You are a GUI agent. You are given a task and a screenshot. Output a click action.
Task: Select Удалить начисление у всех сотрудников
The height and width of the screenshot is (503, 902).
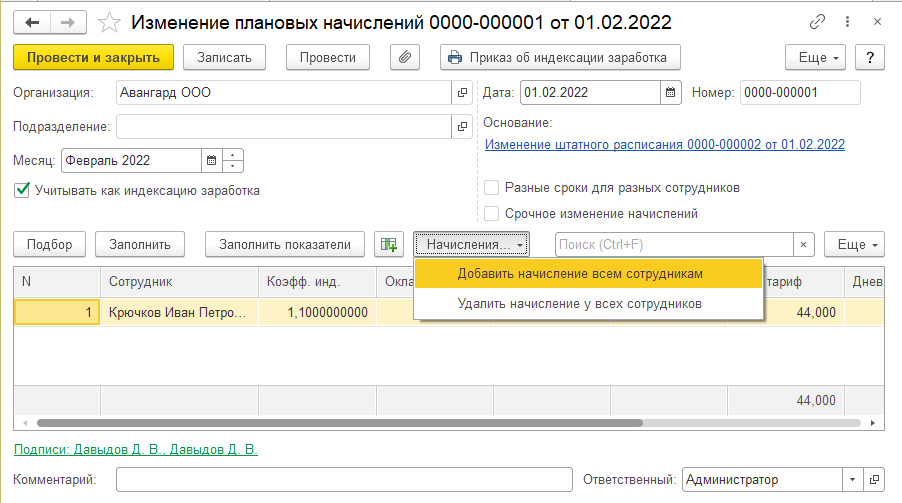click(579, 303)
